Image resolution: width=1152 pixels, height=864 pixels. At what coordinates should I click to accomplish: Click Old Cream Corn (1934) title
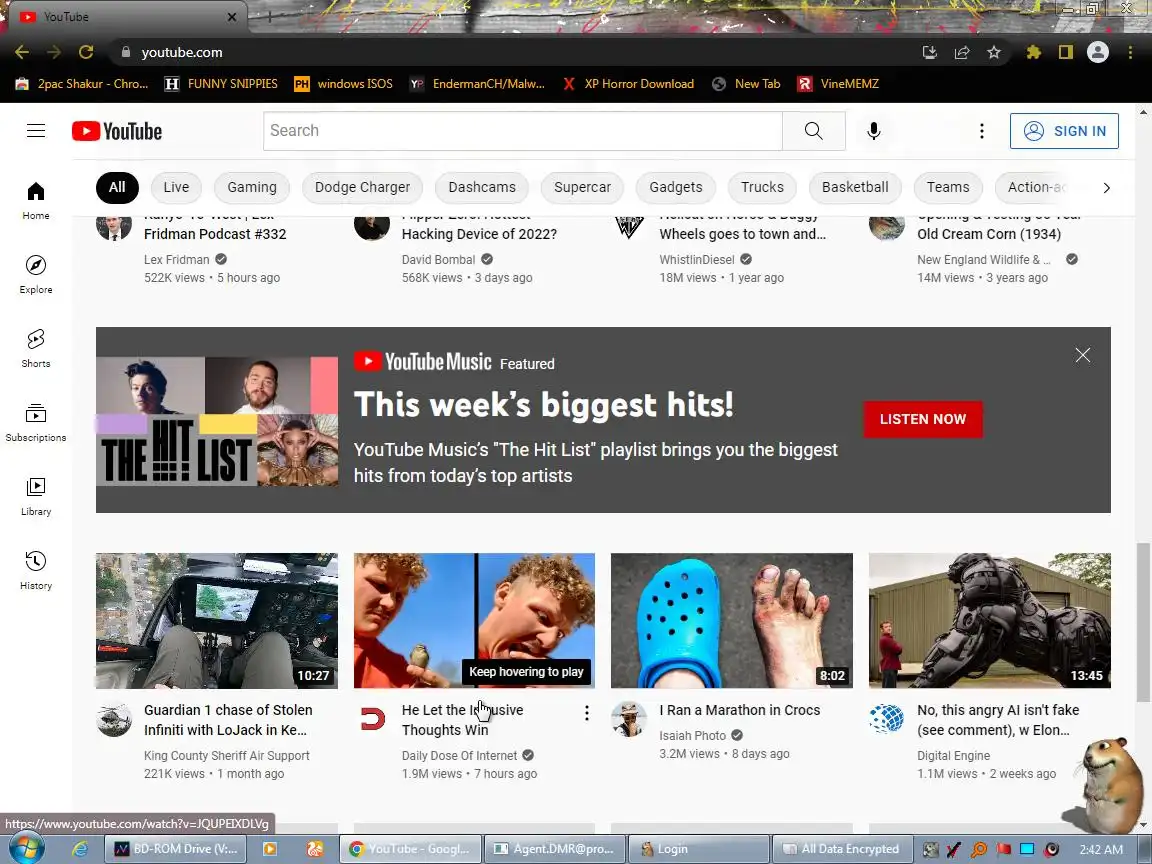click(x=989, y=234)
